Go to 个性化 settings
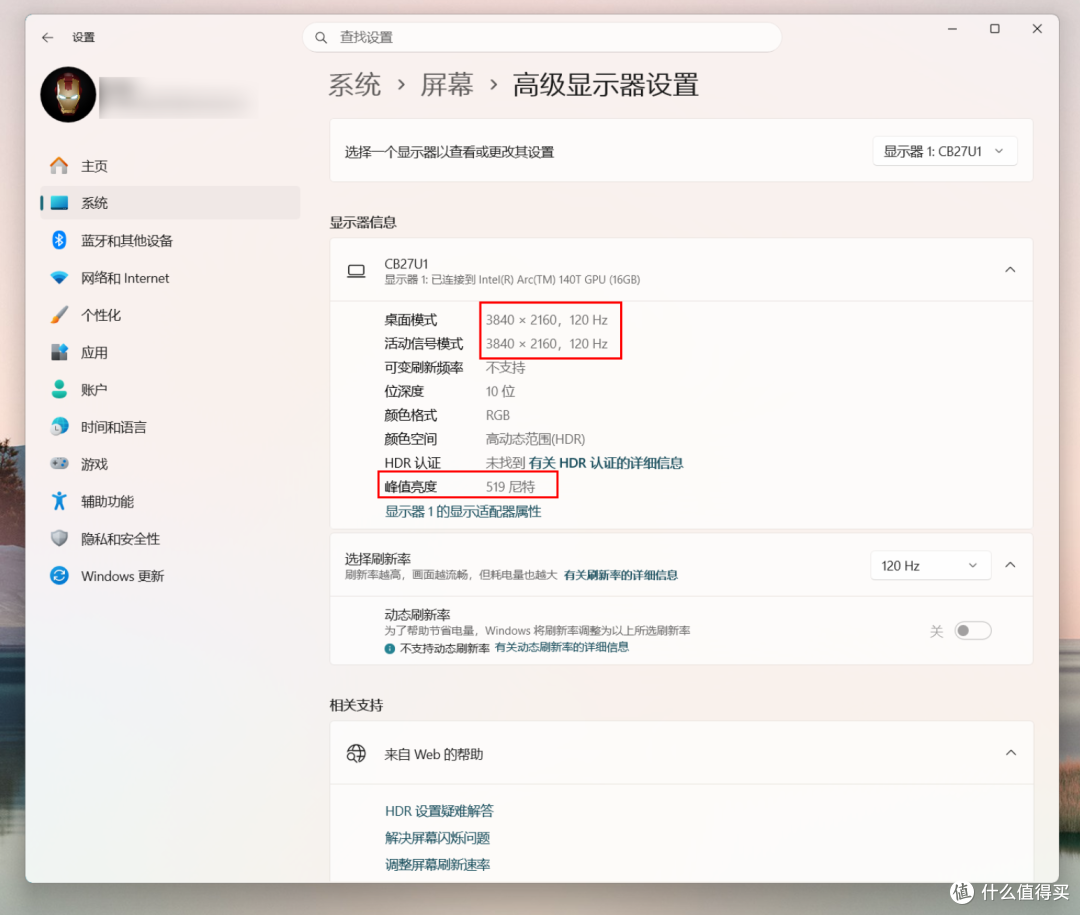This screenshot has height=915, width=1080. coord(169,315)
